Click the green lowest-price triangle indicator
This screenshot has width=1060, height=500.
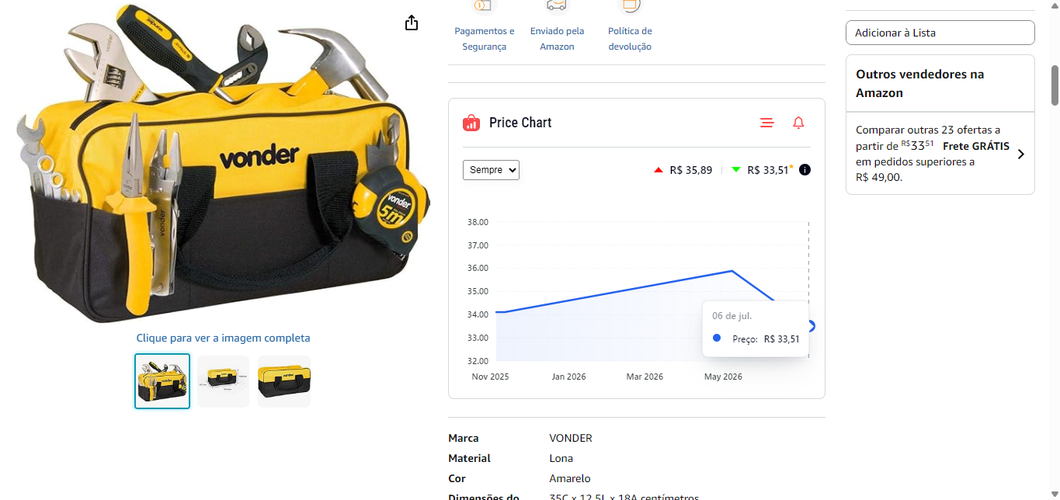point(736,170)
